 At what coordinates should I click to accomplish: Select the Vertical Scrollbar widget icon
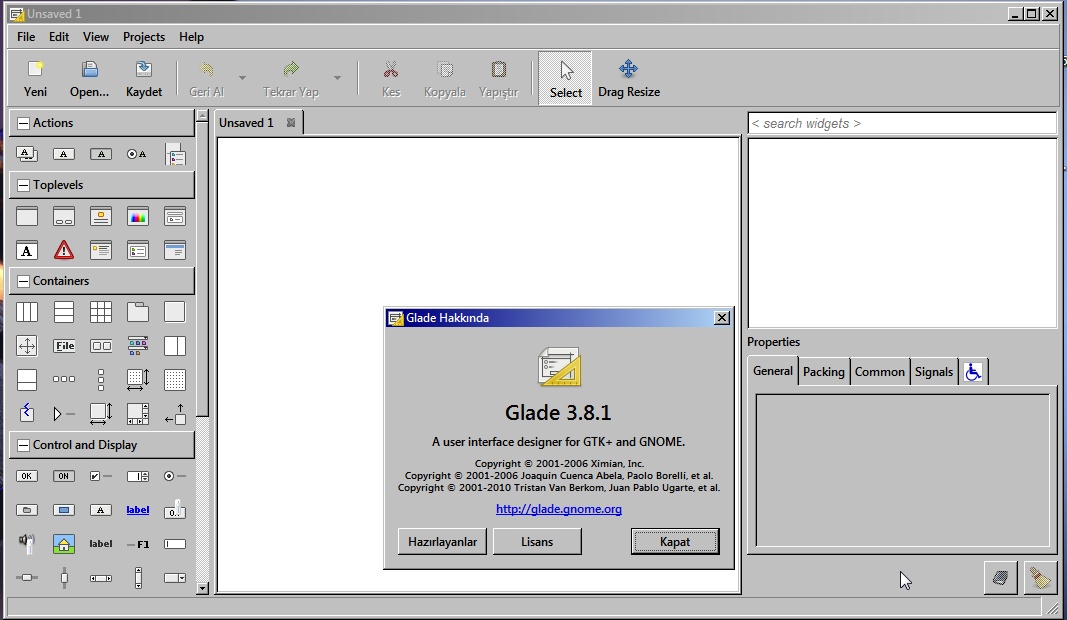[137, 578]
